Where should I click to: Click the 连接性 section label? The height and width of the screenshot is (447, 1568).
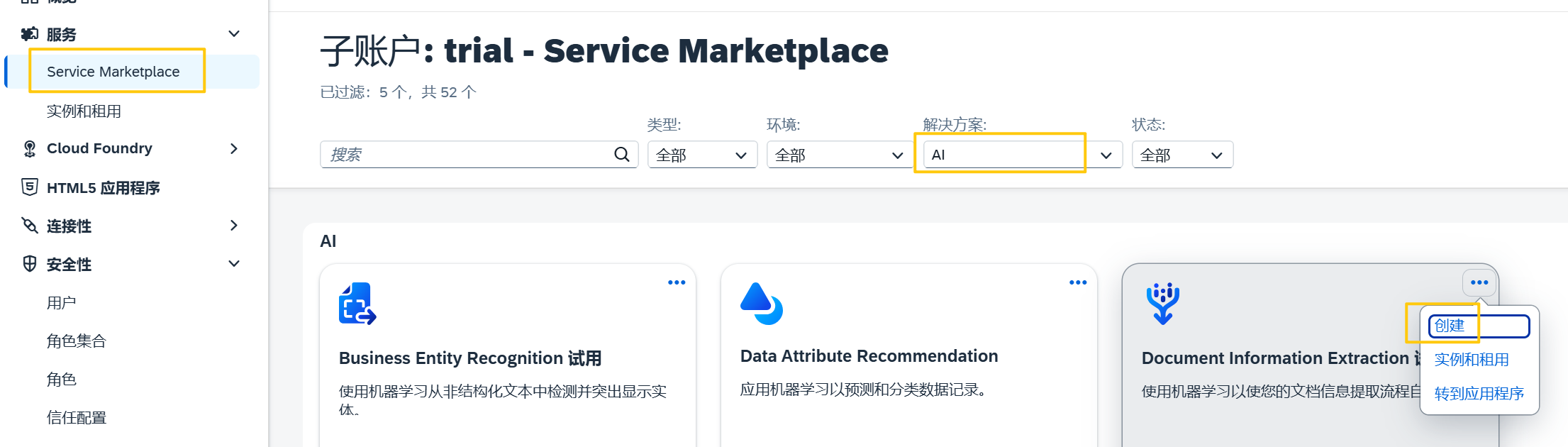(69, 226)
